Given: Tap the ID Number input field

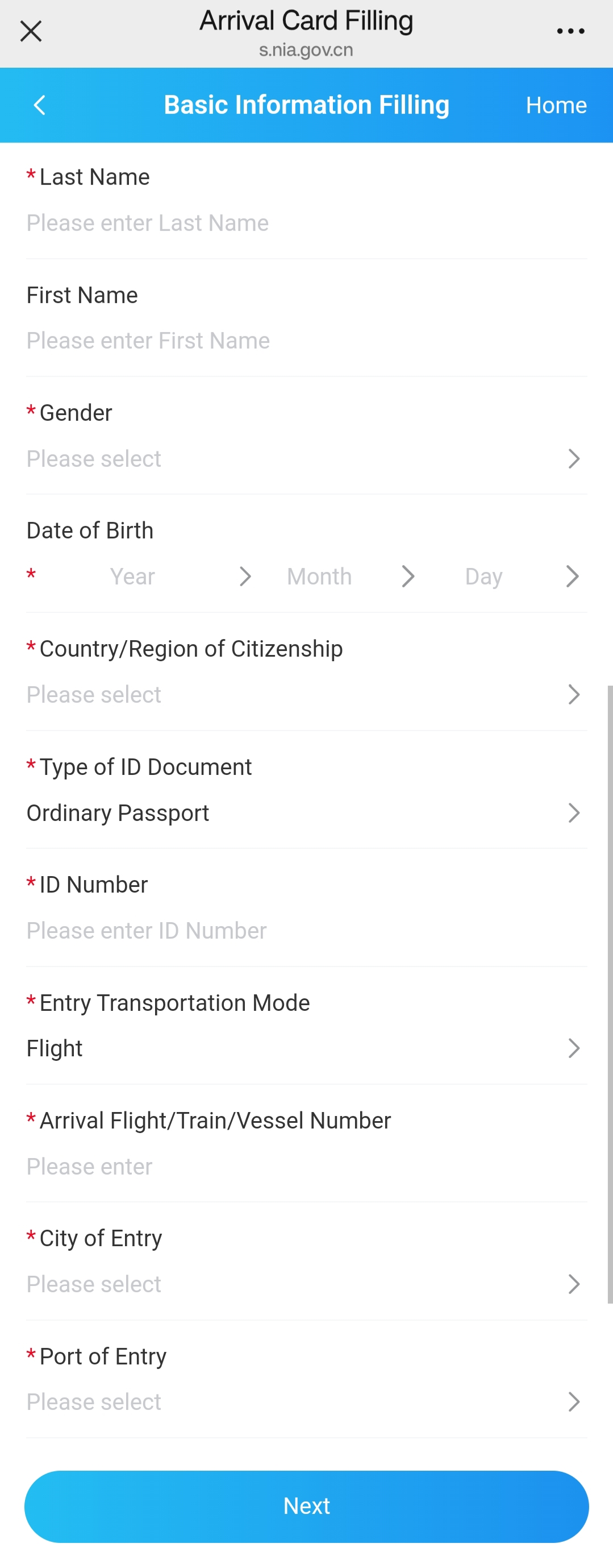Looking at the screenshot, I should click(307, 931).
